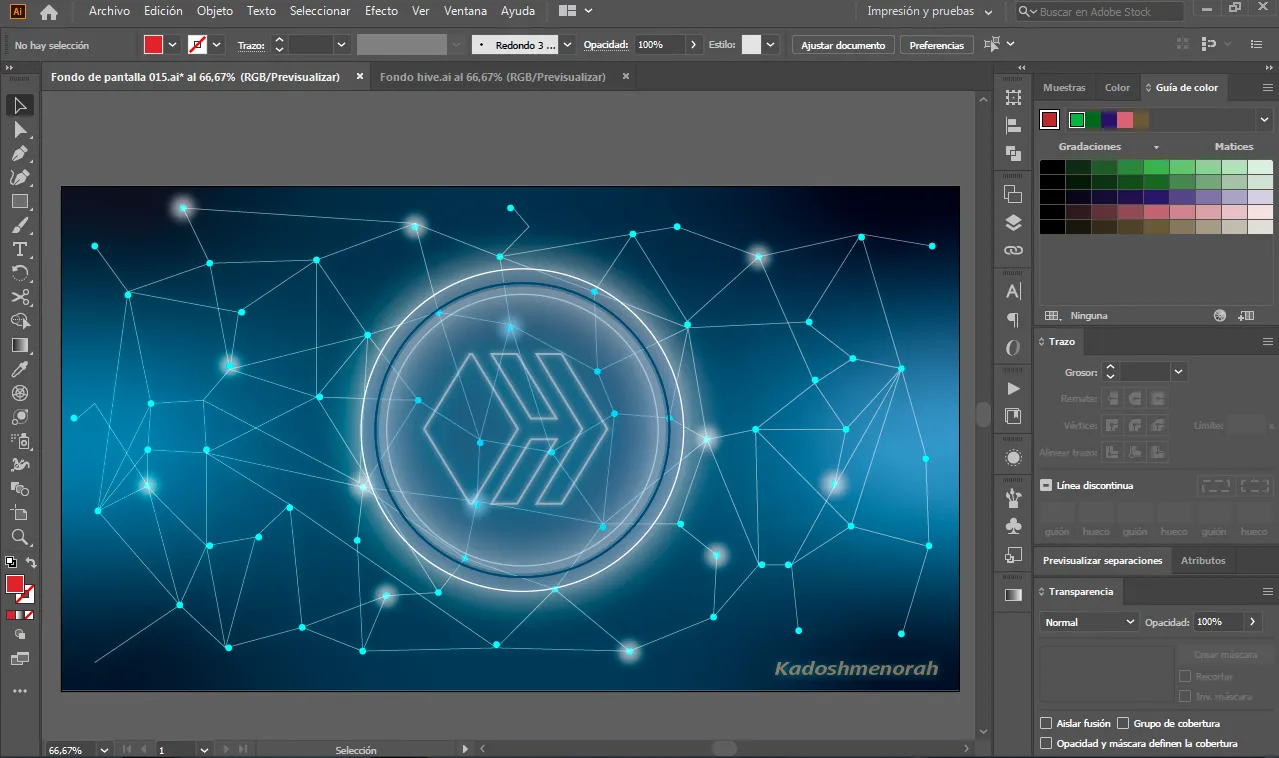Switch to Fondo hive.ai document tab

[492, 77]
